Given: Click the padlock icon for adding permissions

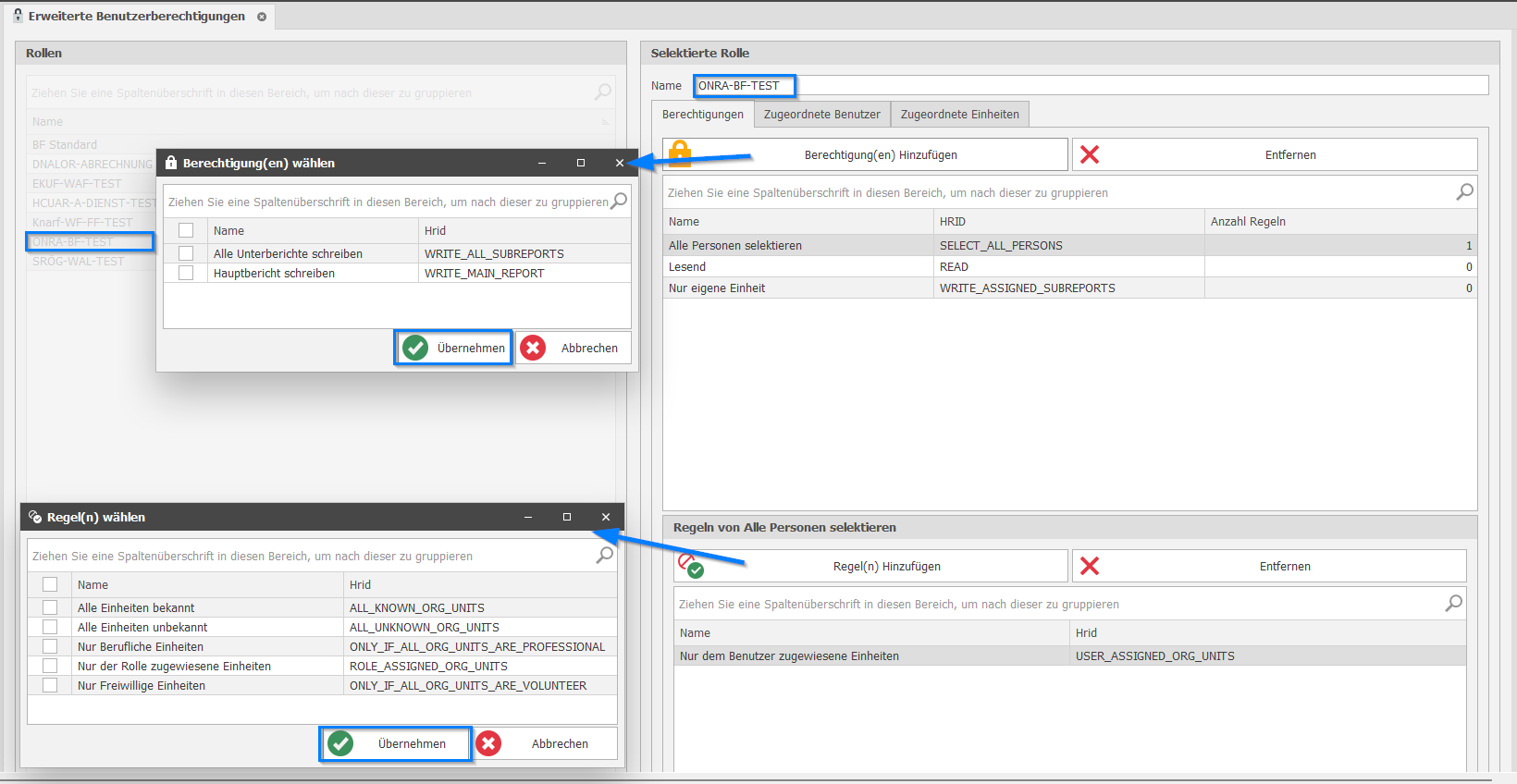Looking at the screenshot, I should click(680, 153).
